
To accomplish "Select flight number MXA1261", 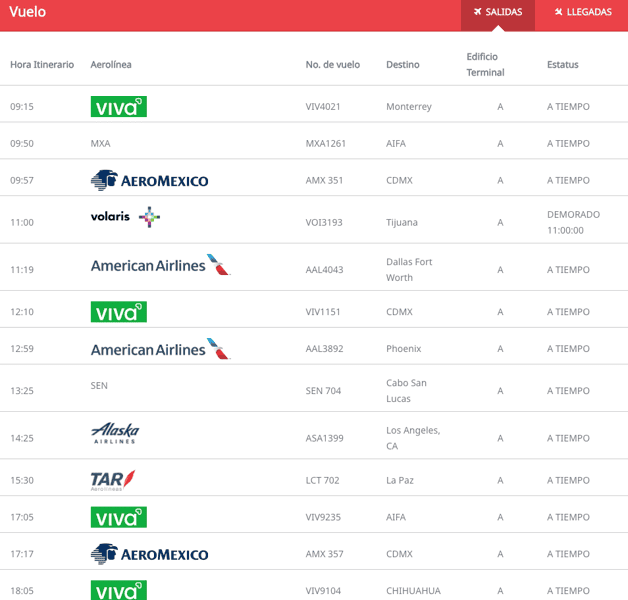I will click(325, 144).
